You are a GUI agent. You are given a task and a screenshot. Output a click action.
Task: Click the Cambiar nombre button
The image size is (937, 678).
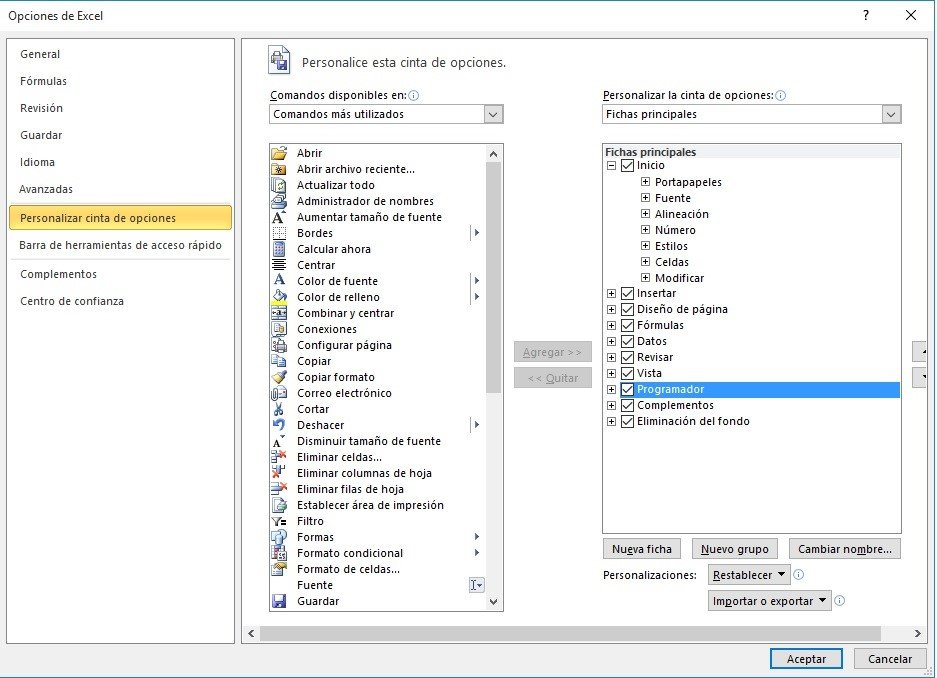pos(845,549)
